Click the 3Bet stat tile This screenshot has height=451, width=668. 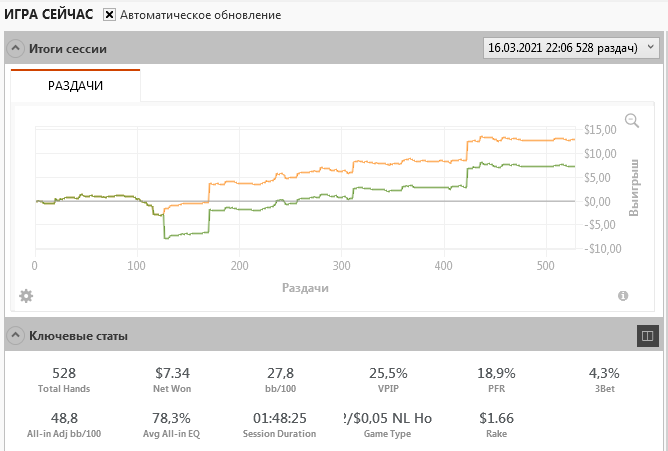[x=604, y=379]
